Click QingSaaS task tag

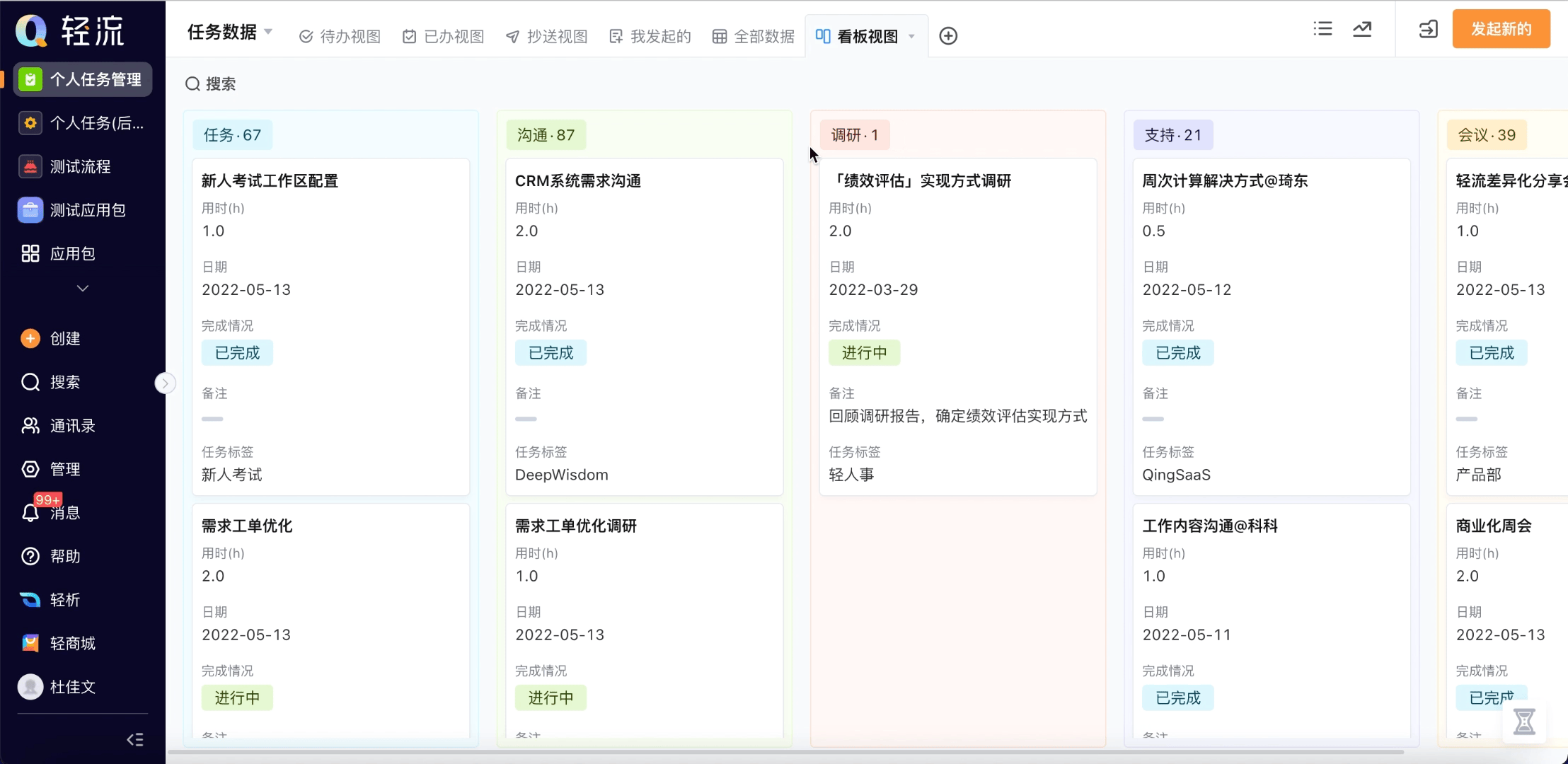(1176, 475)
